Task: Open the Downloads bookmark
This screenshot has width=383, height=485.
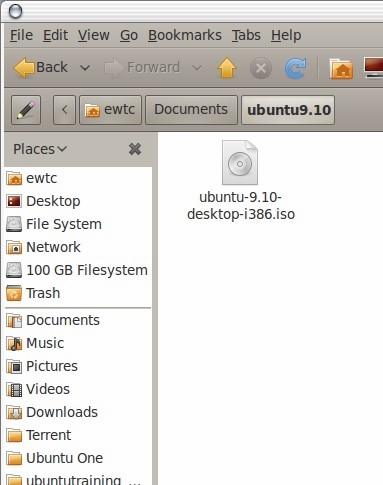Action: 78,412
